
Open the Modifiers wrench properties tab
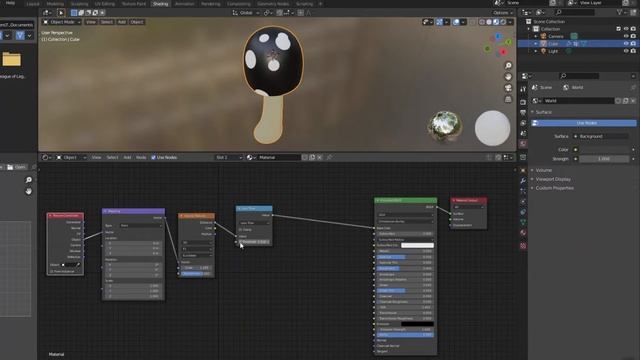(x=523, y=180)
